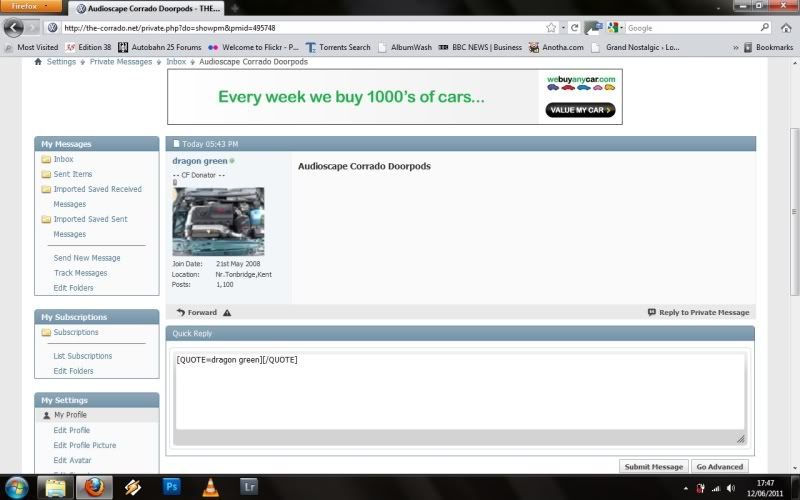The height and width of the screenshot is (500, 800).
Task: Expand the URL history dropdown arrow
Action: (x=563, y=28)
